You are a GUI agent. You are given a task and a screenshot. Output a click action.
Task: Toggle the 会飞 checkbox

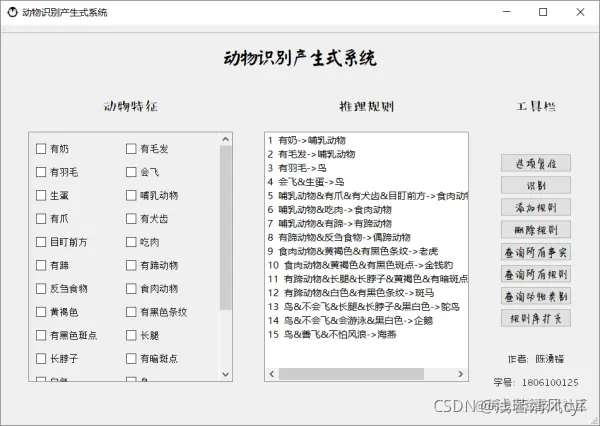[x=131, y=172]
